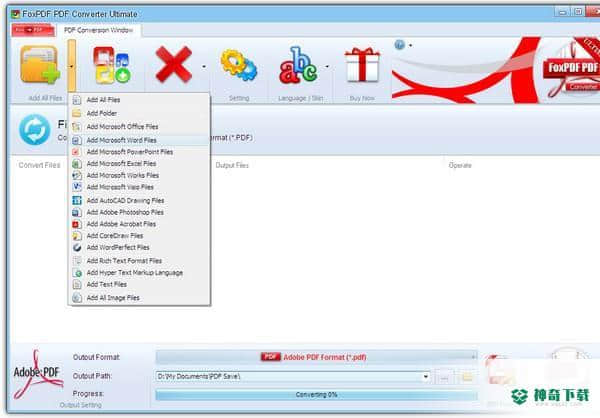Click the FoxPDF PDF Converter banner logo
The image size is (600, 418).
571,70
